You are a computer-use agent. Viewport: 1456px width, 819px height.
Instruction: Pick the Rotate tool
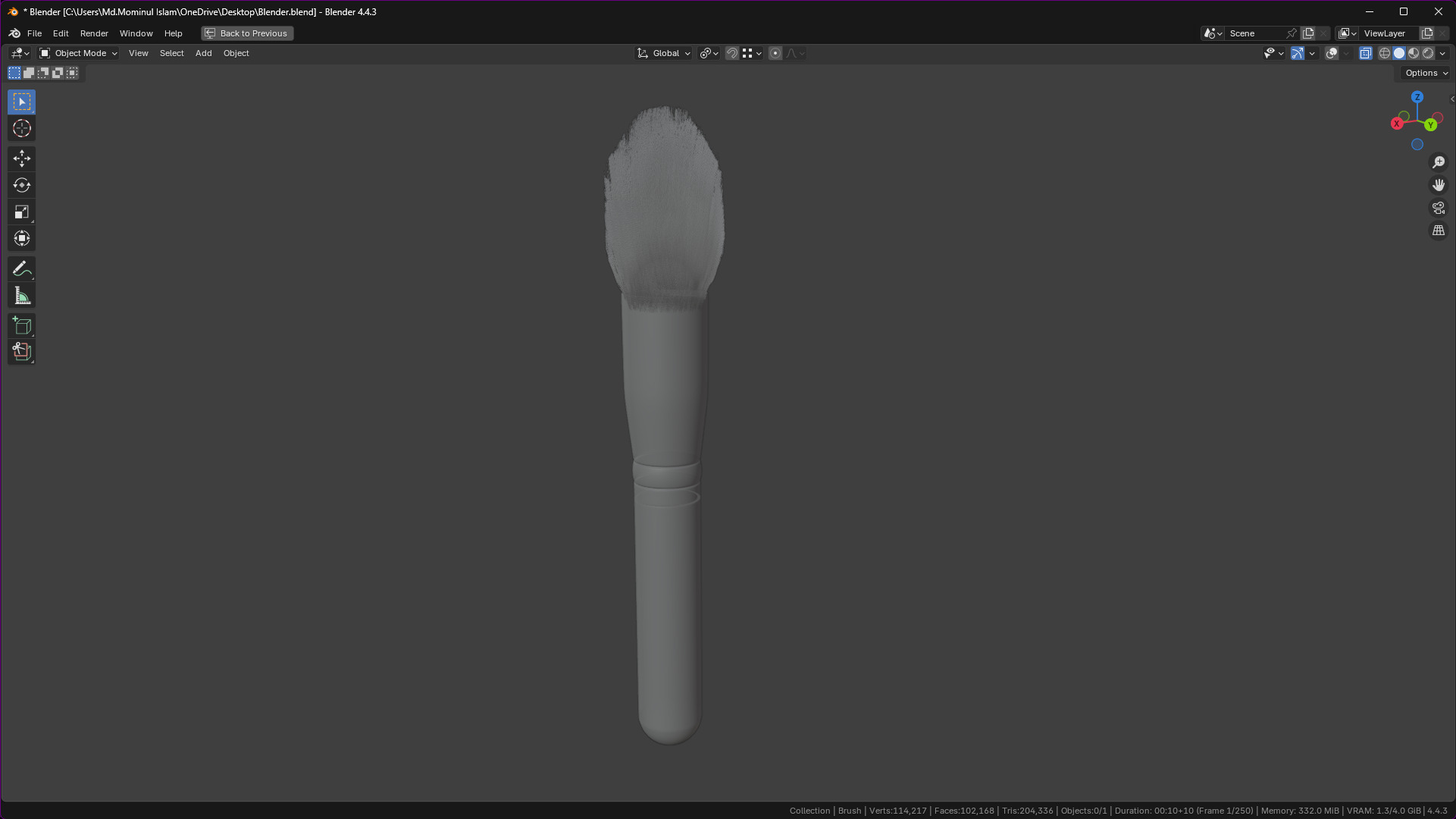pyautogui.click(x=21, y=185)
